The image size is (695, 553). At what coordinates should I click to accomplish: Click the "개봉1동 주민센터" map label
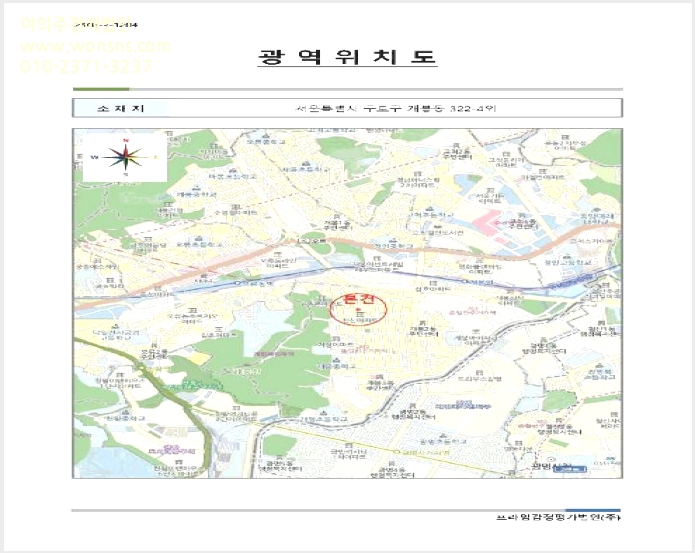[x=339, y=225]
